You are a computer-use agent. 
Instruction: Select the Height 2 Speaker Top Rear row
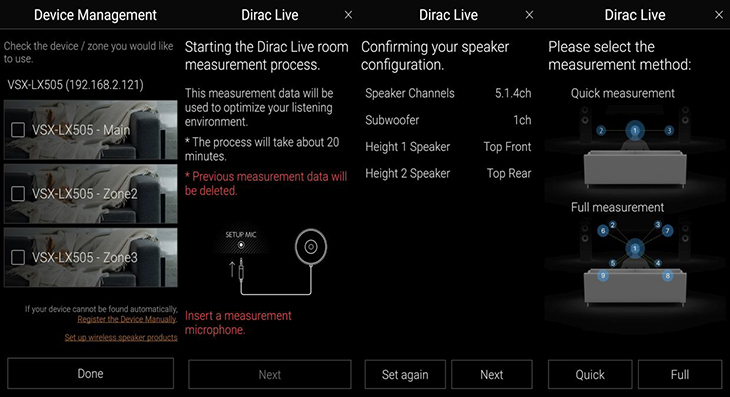click(x=448, y=174)
